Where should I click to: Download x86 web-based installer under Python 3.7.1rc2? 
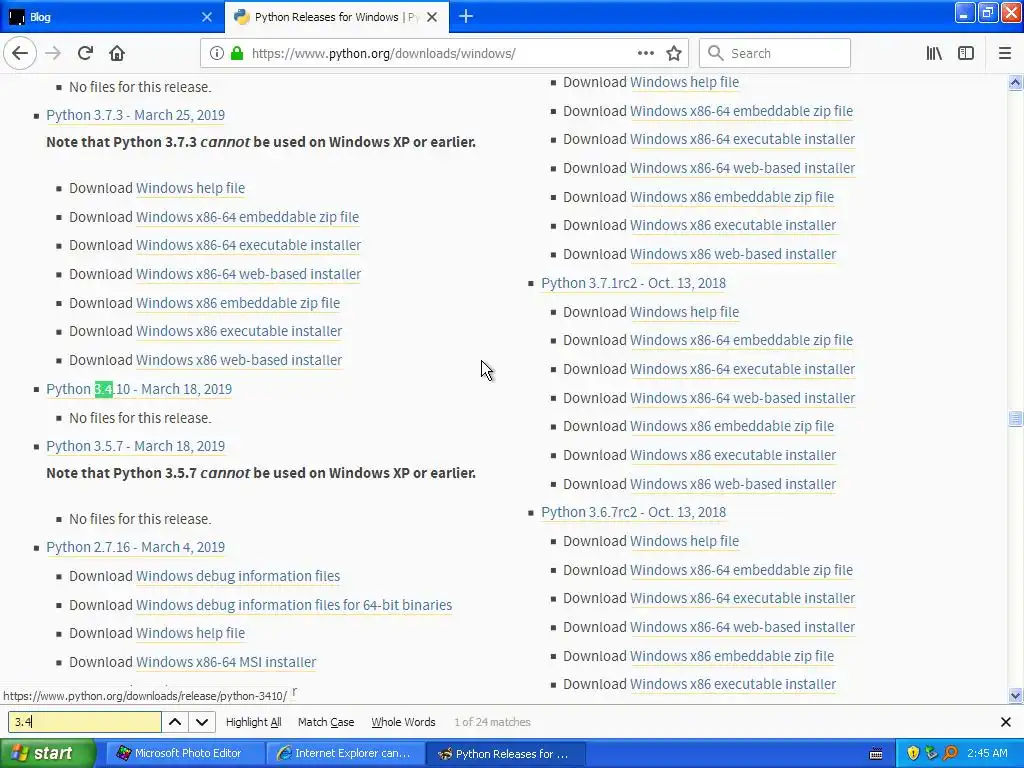coord(732,484)
